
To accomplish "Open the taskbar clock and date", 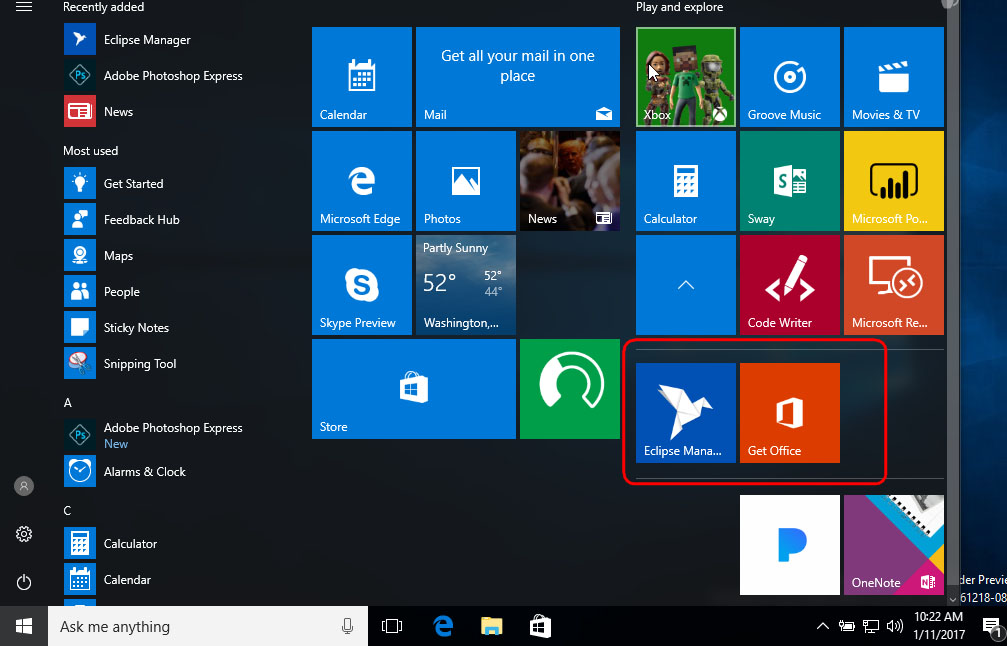I will click(x=938, y=626).
